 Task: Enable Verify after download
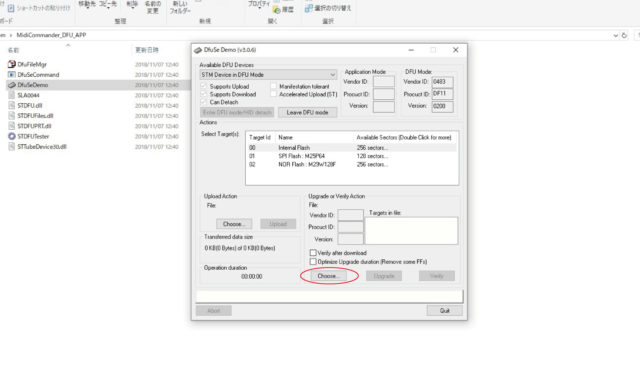313,253
